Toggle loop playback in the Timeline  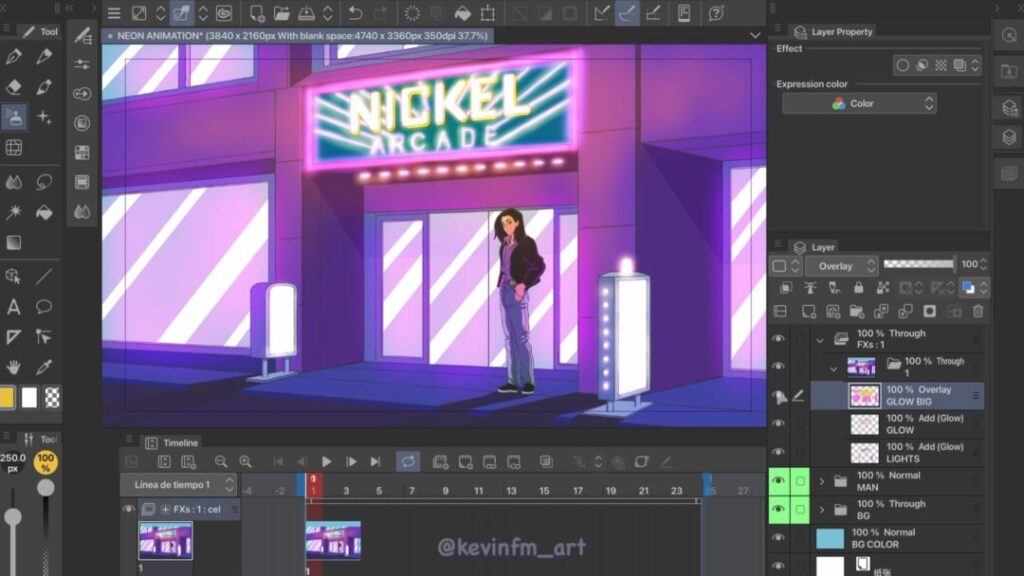(x=407, y=461)
